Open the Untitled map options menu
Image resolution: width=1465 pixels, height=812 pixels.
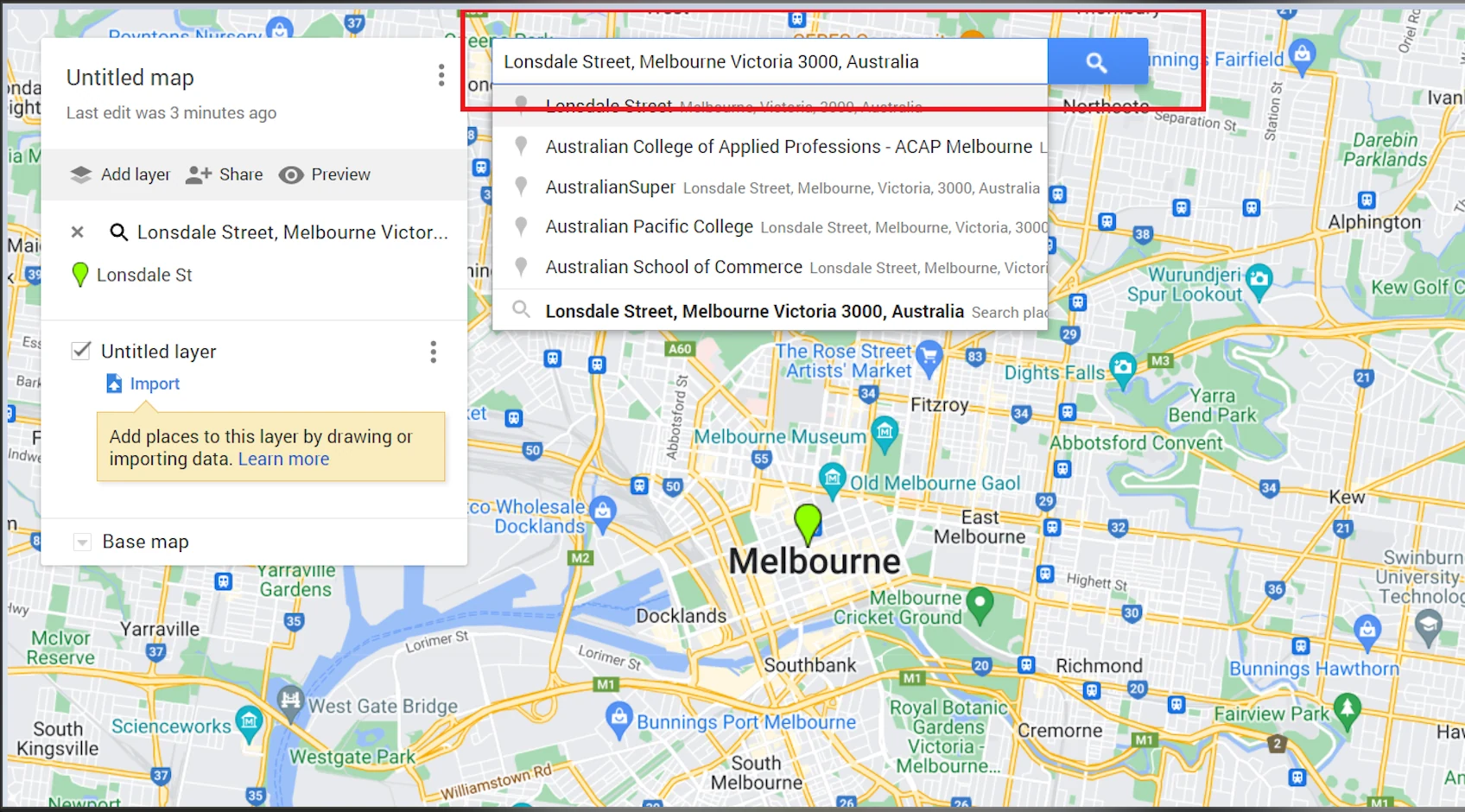coord(441,75)
